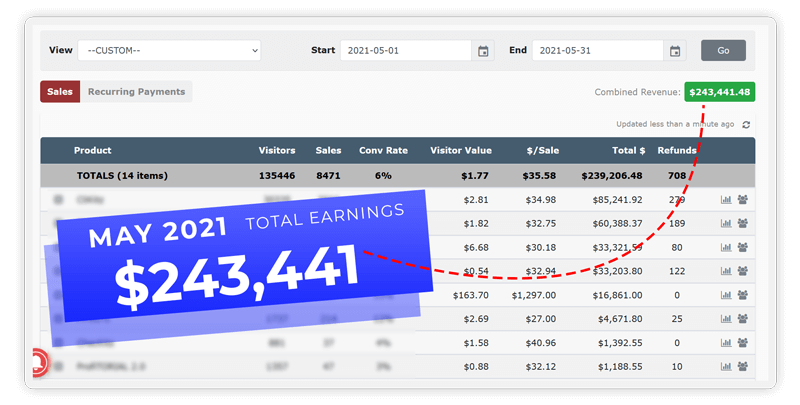Switch to the Sales tab
Image resolution: width=800 pixels, height=405 pixels.
(59, 92)
